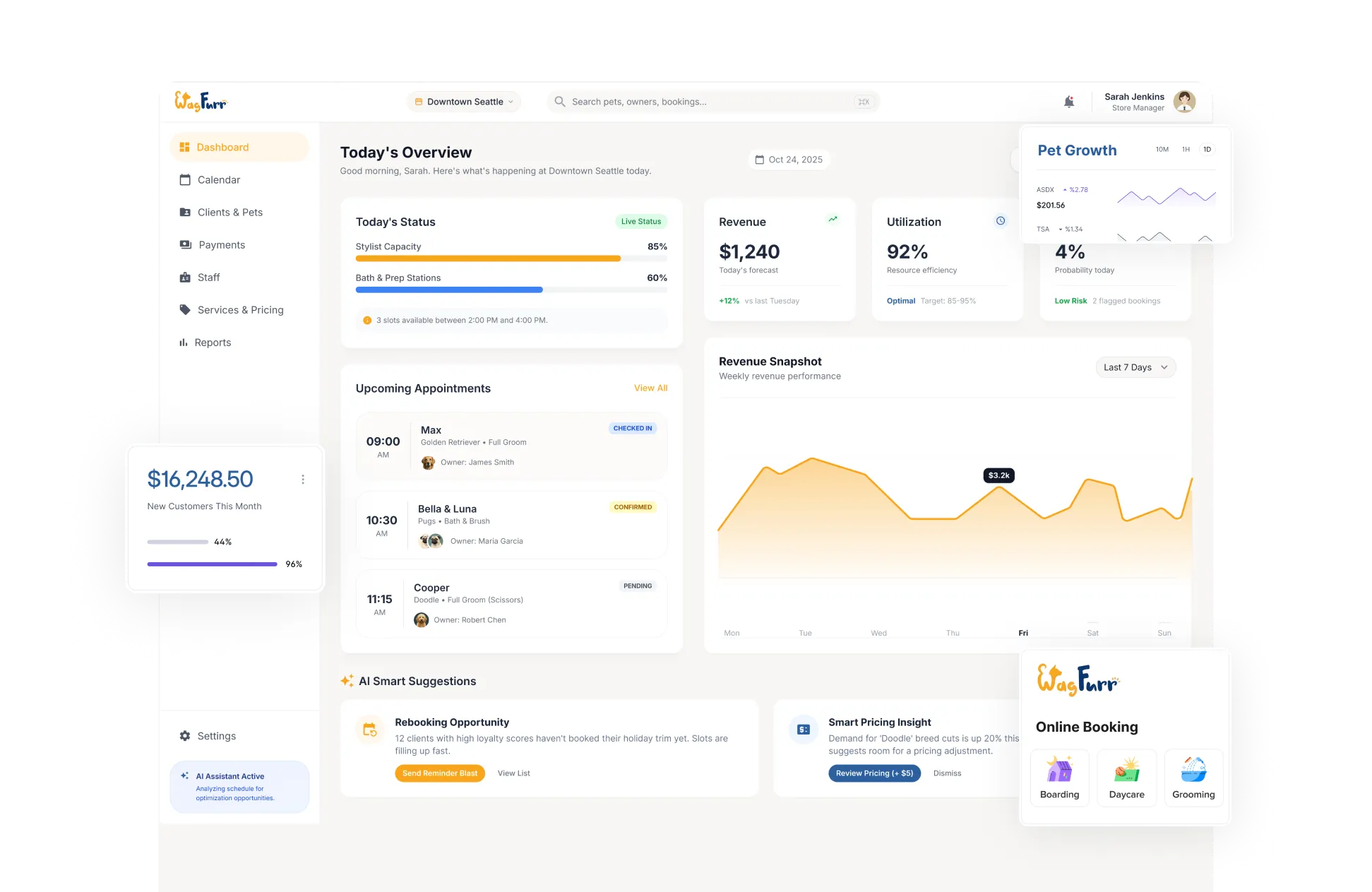1372x892 pixels.
Task: Click Send Reminder Blast button
Action: tap(439, 773)
